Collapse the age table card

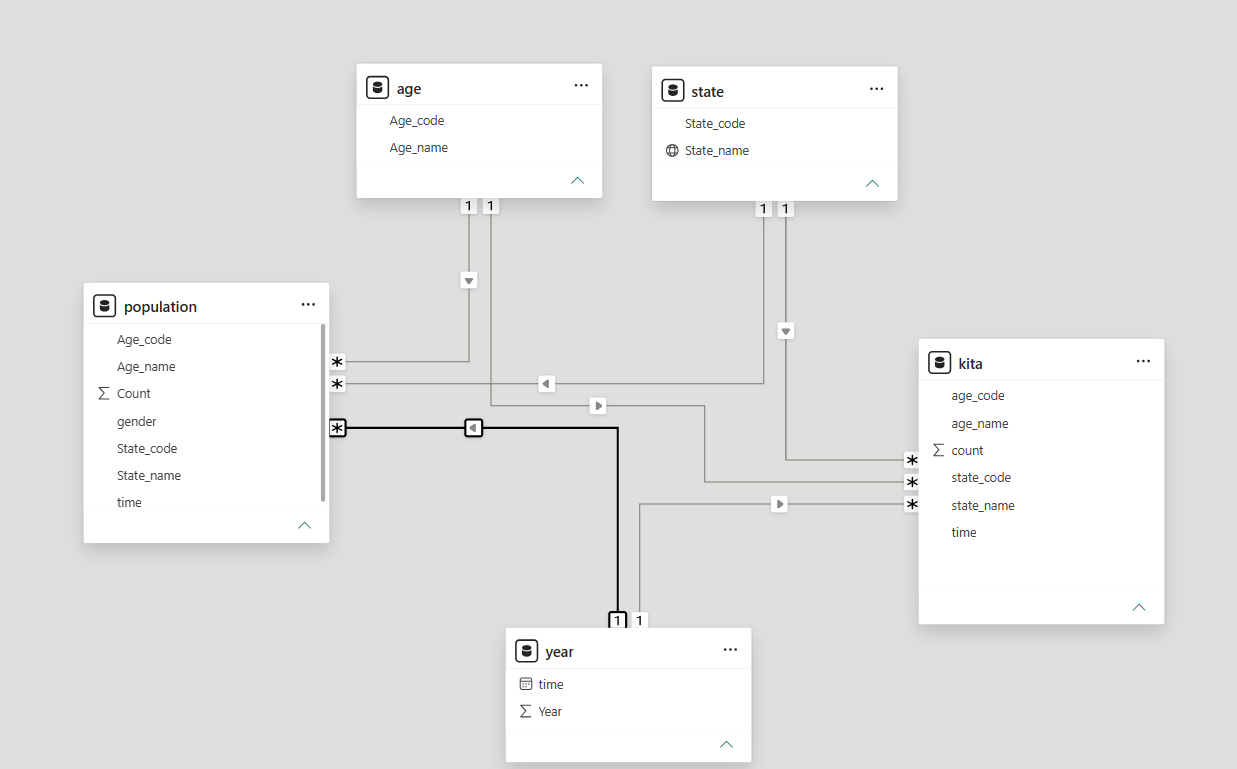[x=577, y=180]
